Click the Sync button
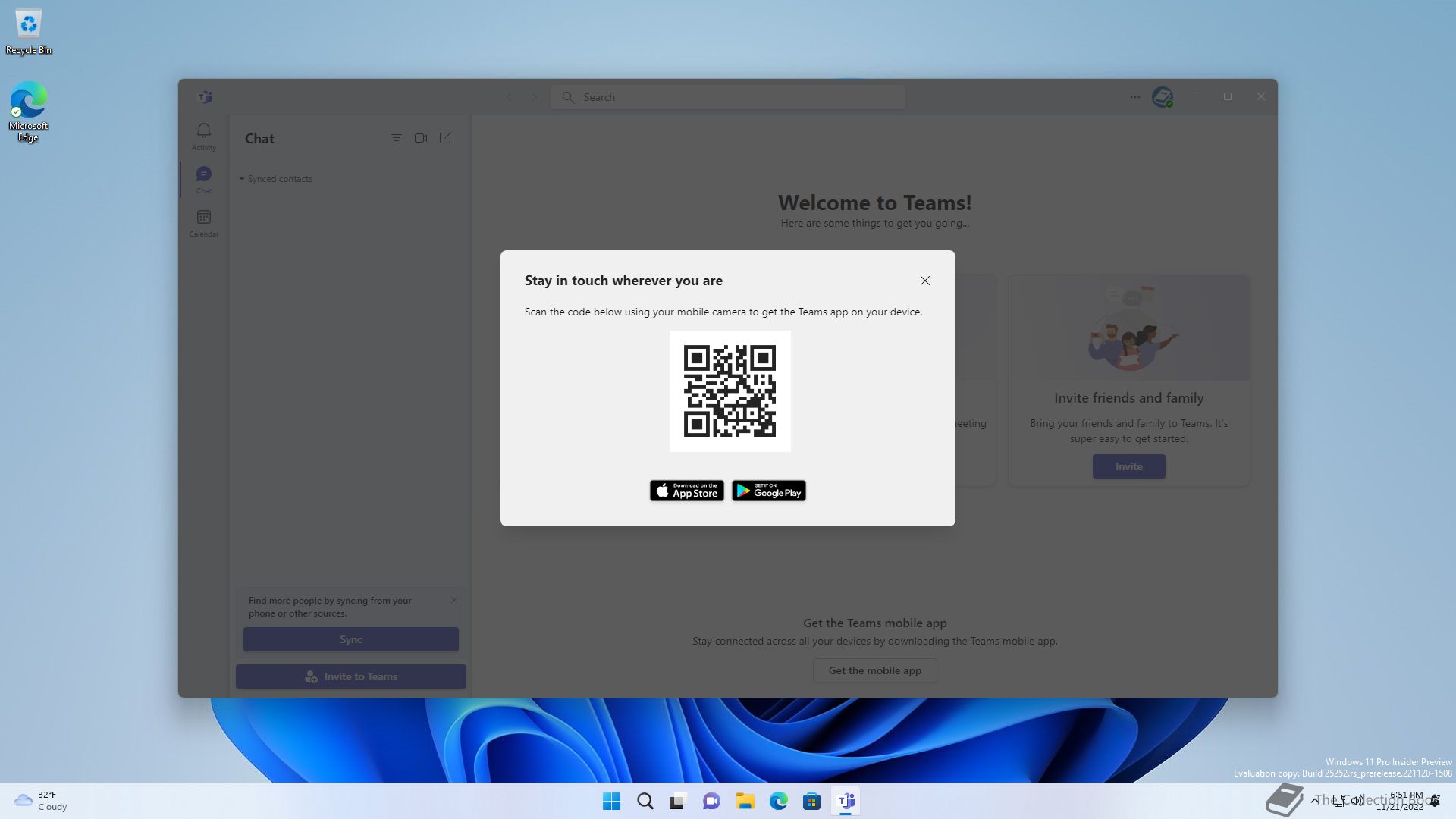This screenshot has height=819, width=1456. click(350, 639)
